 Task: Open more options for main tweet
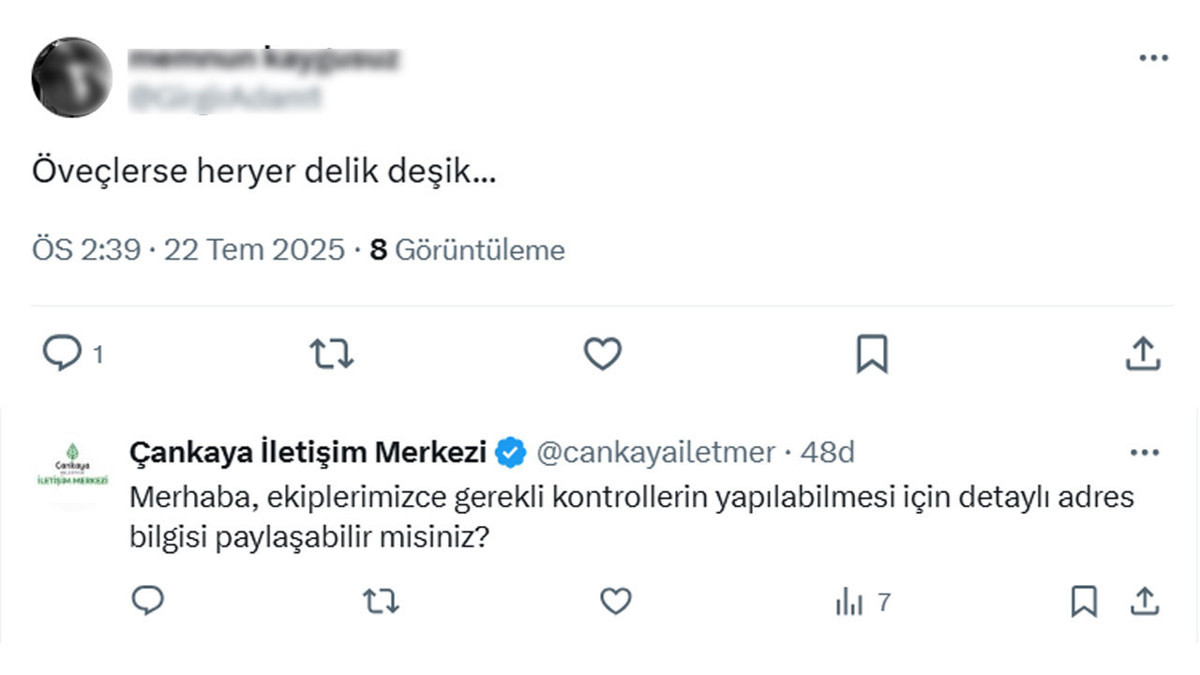(x=1153, y=58)
